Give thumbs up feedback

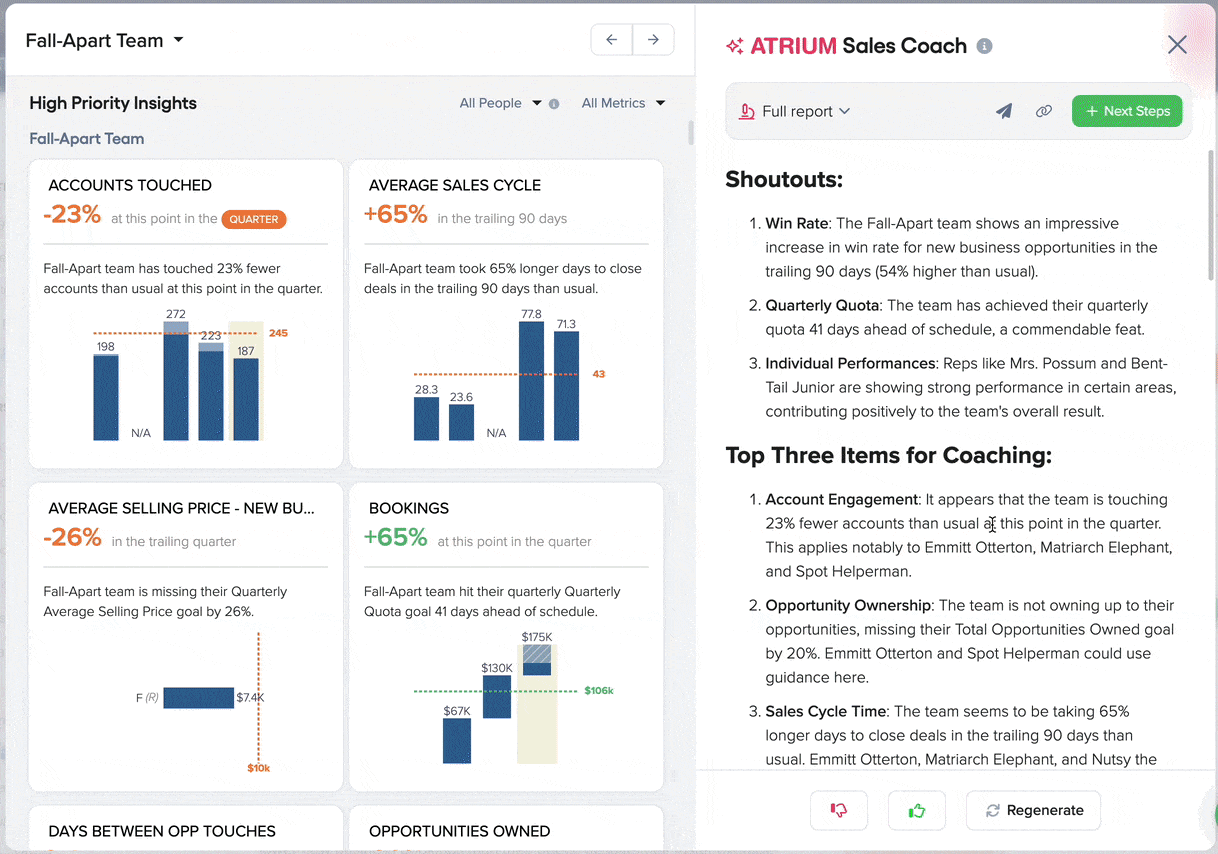tap(917, 810)
